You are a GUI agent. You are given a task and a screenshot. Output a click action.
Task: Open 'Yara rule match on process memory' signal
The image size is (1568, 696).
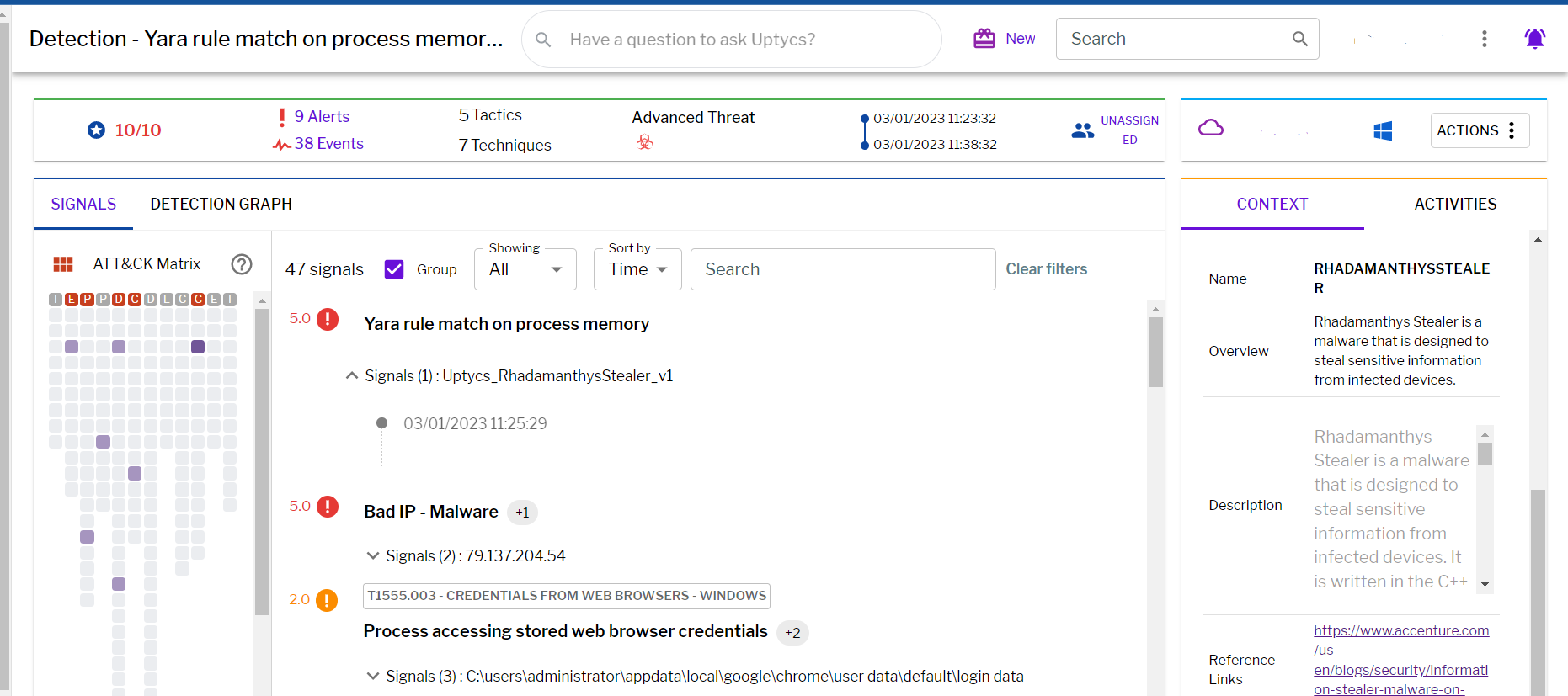pyautogui.click(x=506, y=324)
